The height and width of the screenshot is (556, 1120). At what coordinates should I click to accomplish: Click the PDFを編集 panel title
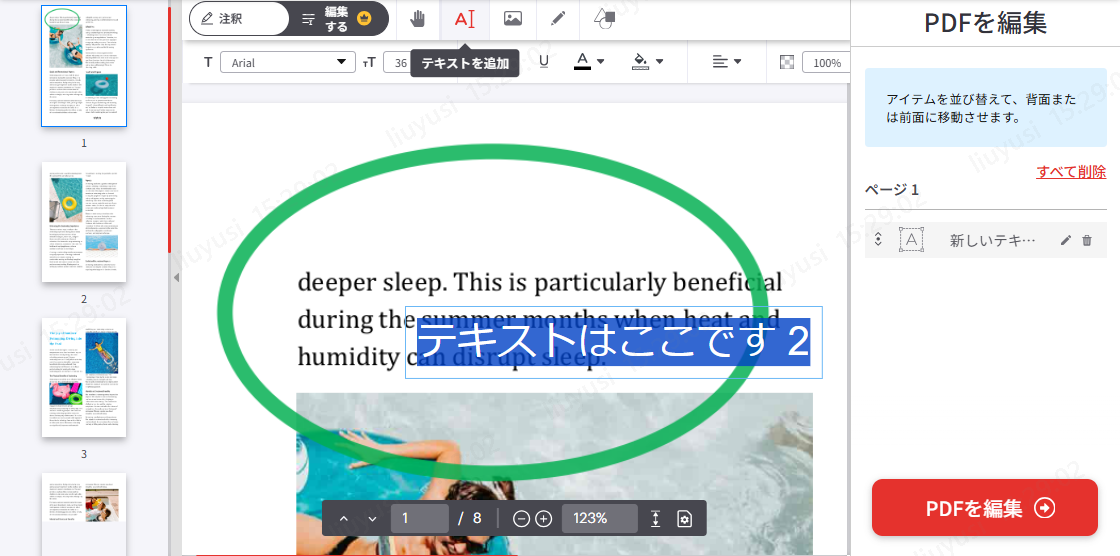985,24
